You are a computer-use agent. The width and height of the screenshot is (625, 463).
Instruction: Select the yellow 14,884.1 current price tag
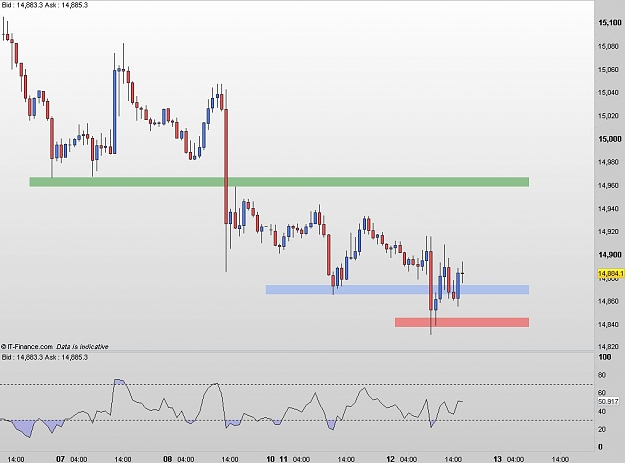pos(611,274)
